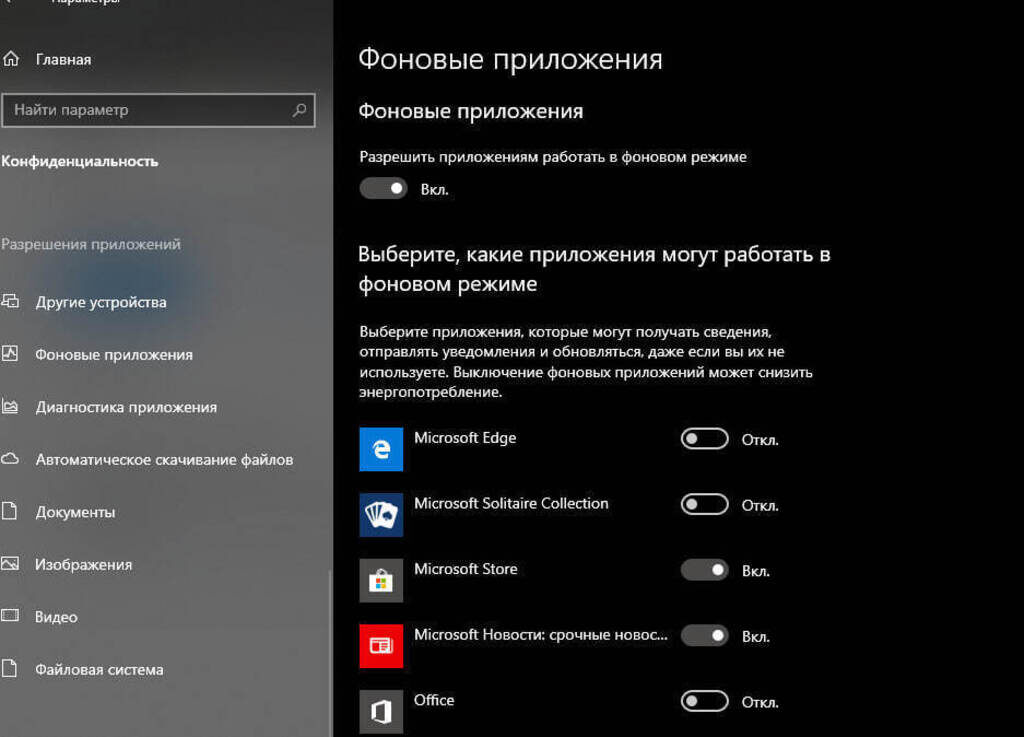Click Разрешить приложениям работать в фоновом режиме

[552, 157]
